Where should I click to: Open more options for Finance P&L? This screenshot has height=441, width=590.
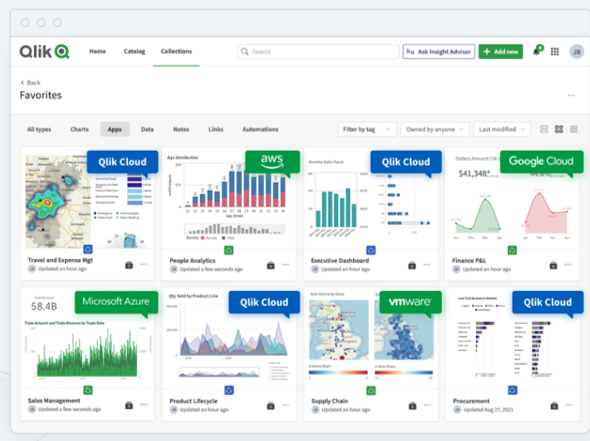click(x=568, y=265)
